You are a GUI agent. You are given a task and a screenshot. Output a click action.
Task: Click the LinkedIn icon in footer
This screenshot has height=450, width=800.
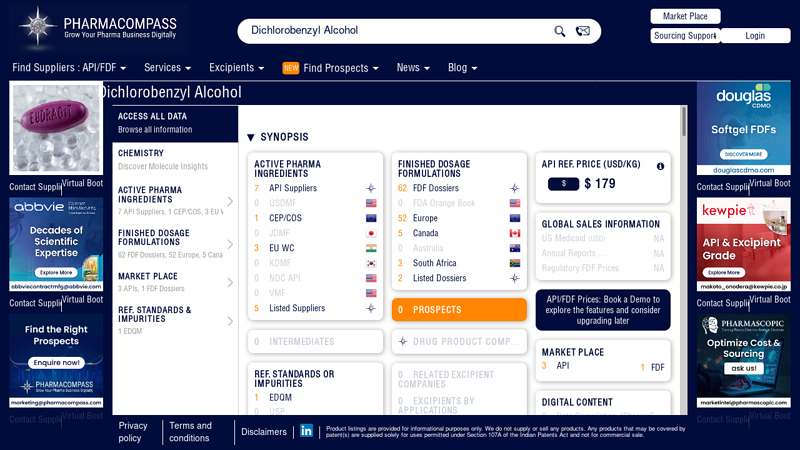pos(306,431)
